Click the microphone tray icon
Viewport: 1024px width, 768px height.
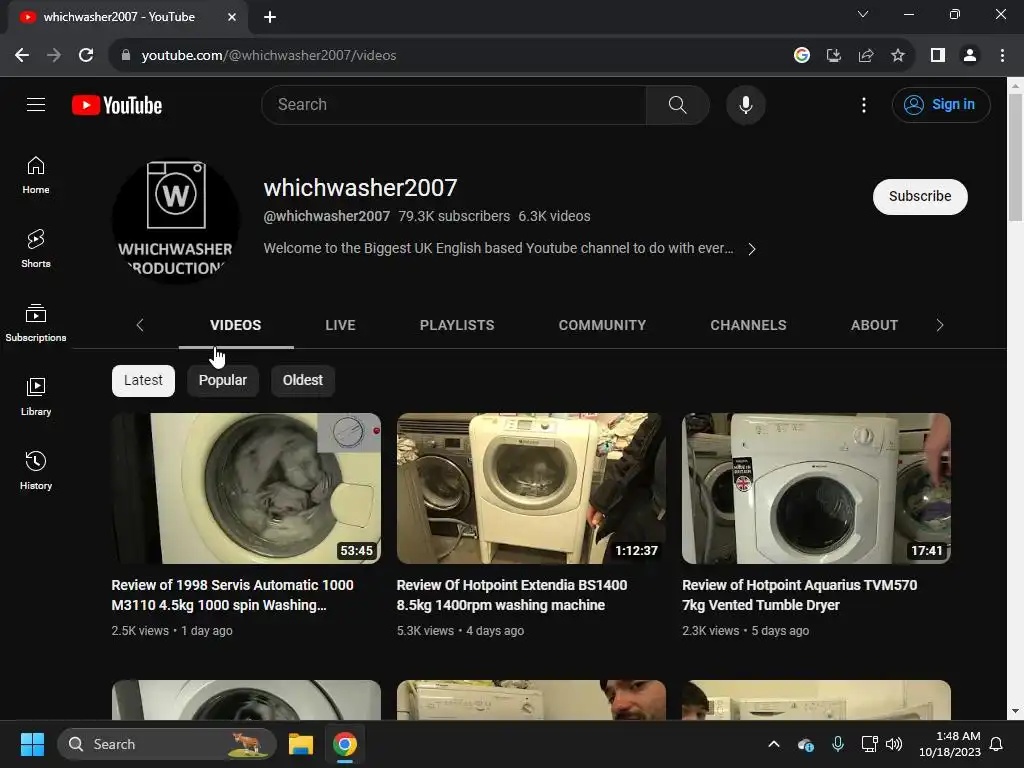pos(838,744)
